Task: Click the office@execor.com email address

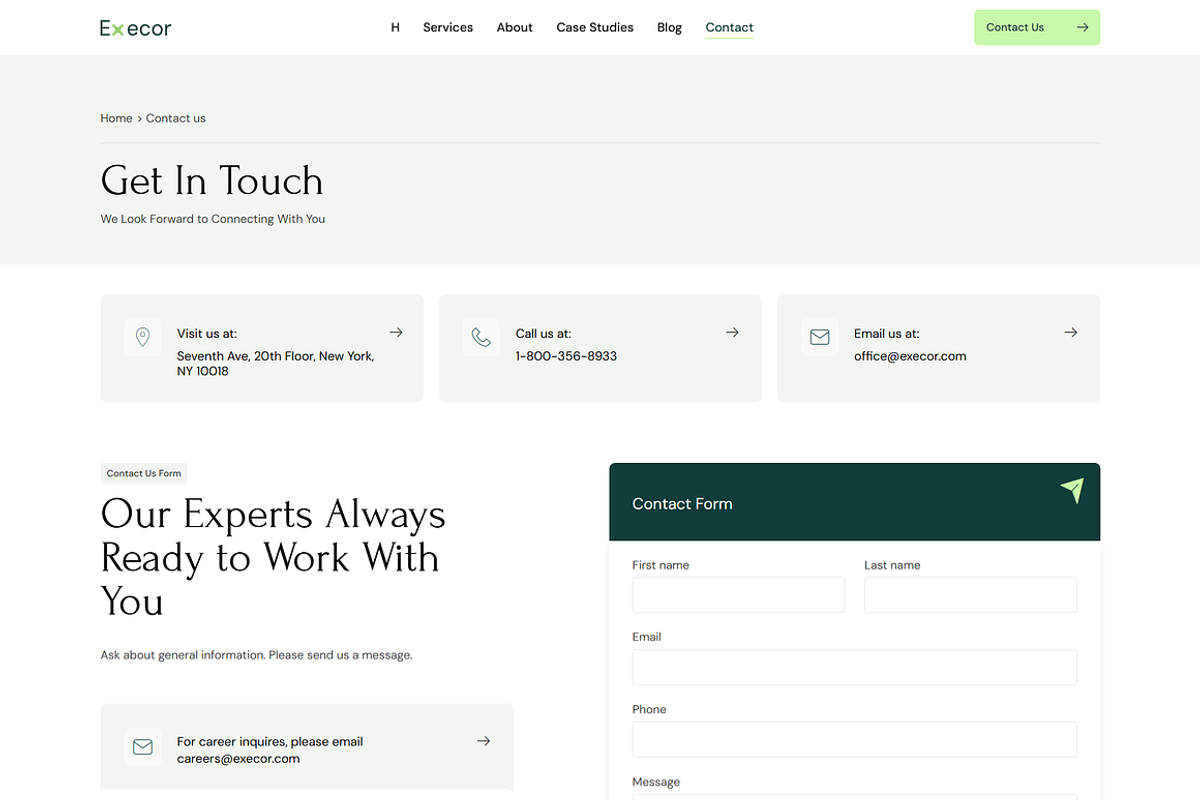Action: click(910, 356)
